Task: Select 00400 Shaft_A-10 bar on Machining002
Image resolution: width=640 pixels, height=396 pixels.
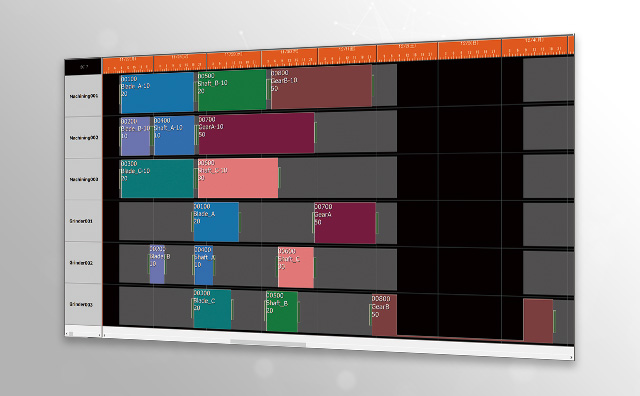Action: (174, 136)
